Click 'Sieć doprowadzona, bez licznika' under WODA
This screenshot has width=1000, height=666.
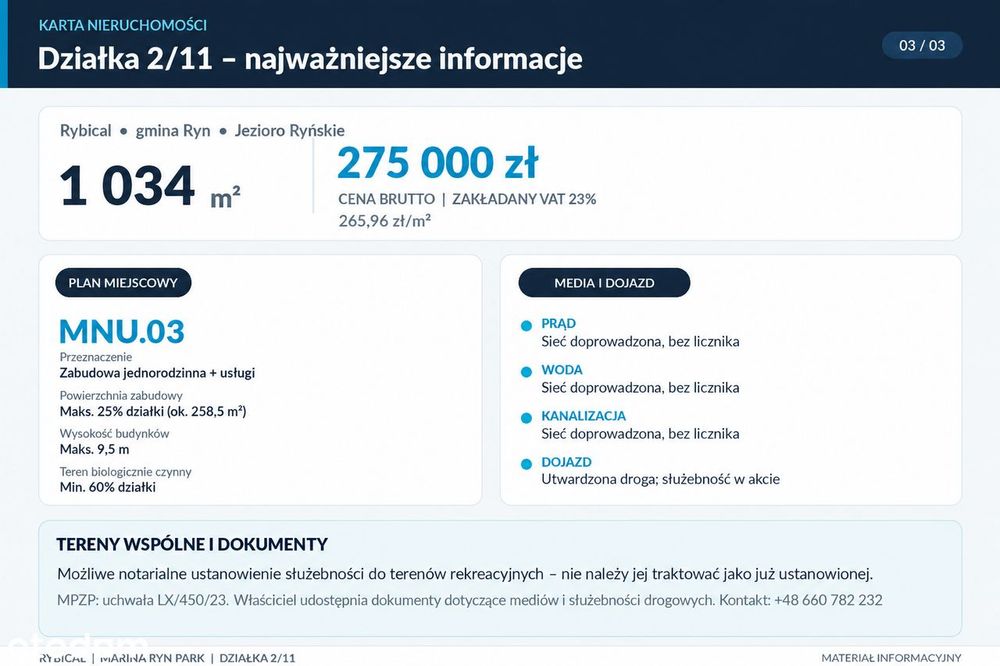coord(640,388)
